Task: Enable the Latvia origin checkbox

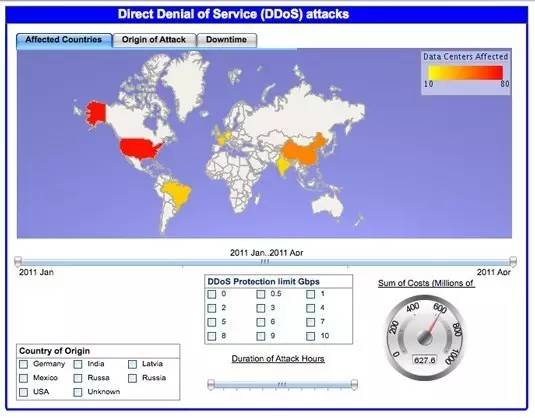Action: coord(132,364)
